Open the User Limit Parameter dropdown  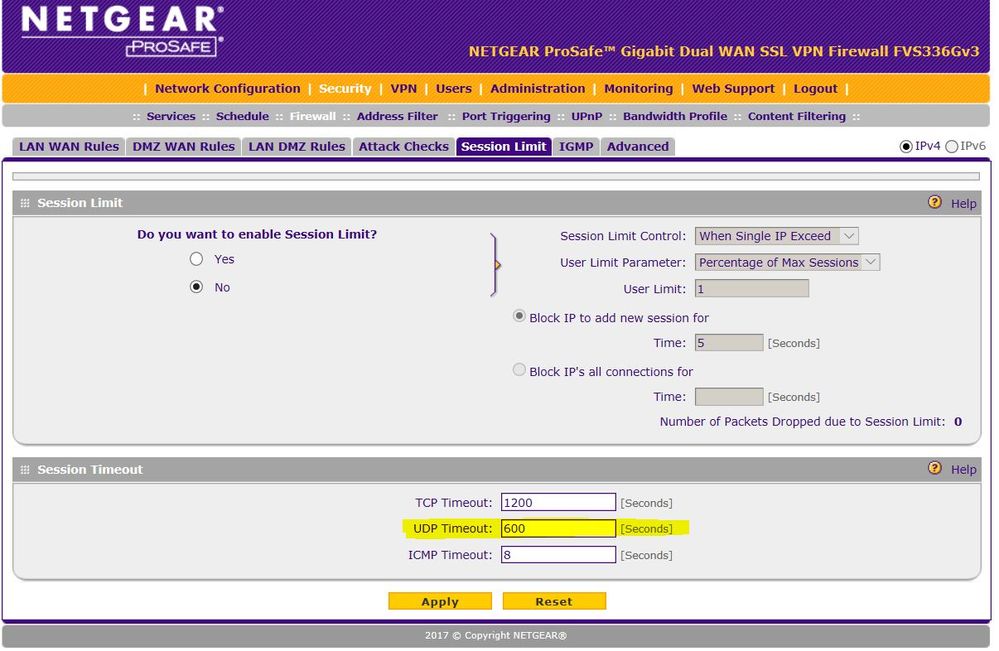(787, 262)
